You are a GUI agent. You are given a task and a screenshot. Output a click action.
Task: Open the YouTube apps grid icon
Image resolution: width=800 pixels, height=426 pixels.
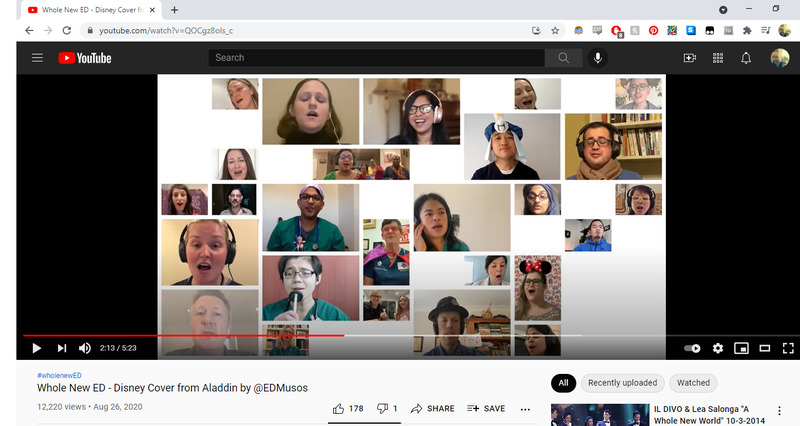(x=717, y=58)
